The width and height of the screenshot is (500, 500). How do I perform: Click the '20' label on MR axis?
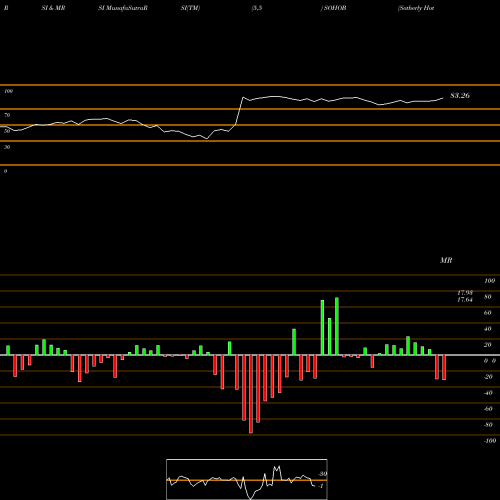tap(488, 345)
